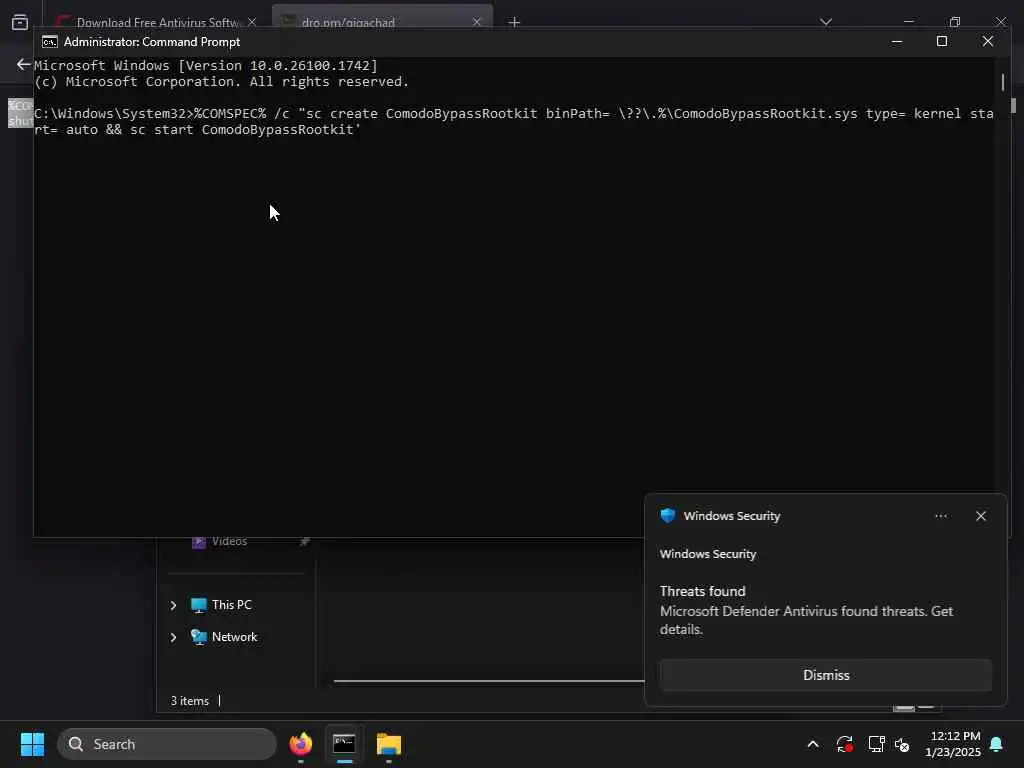
Task: Open the clock showing 12:12 PM
Action: point(953,744)
